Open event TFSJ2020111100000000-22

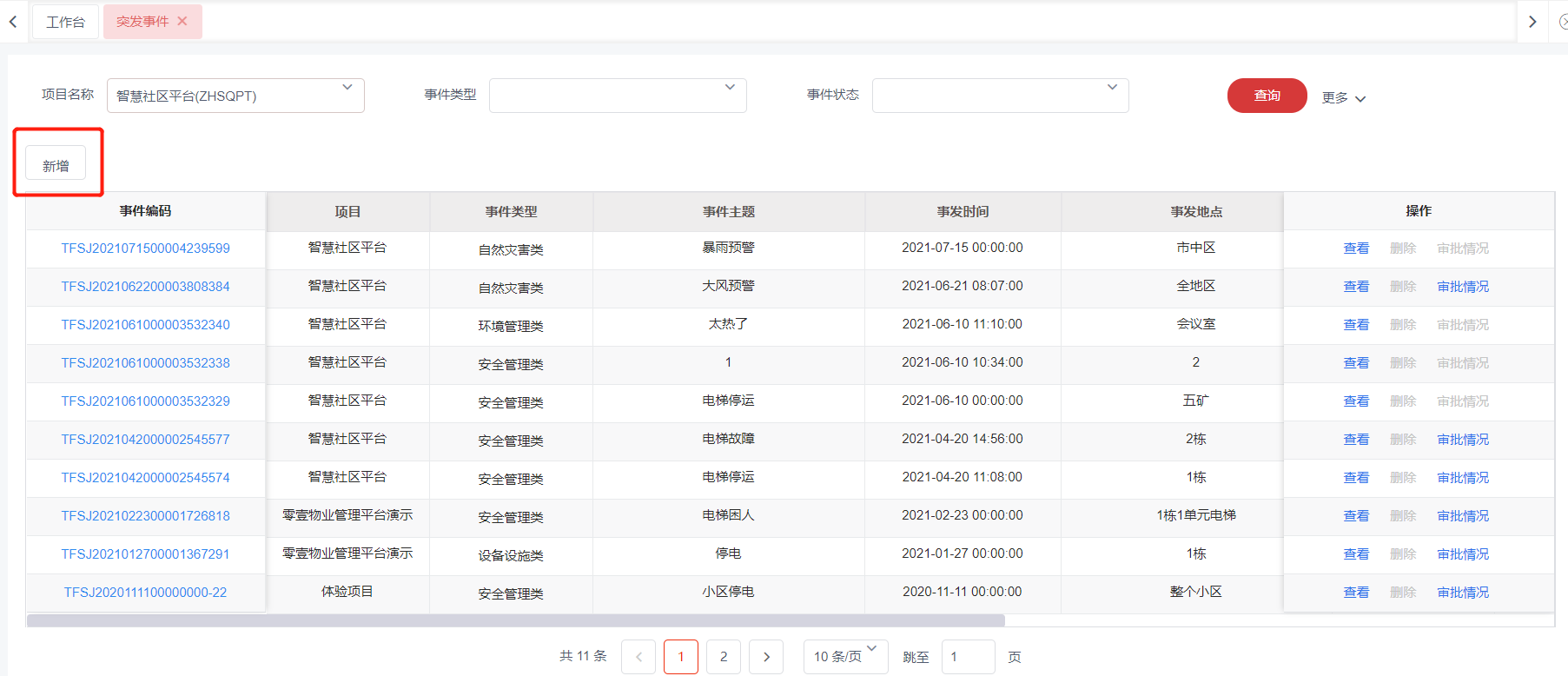point(145,593)
